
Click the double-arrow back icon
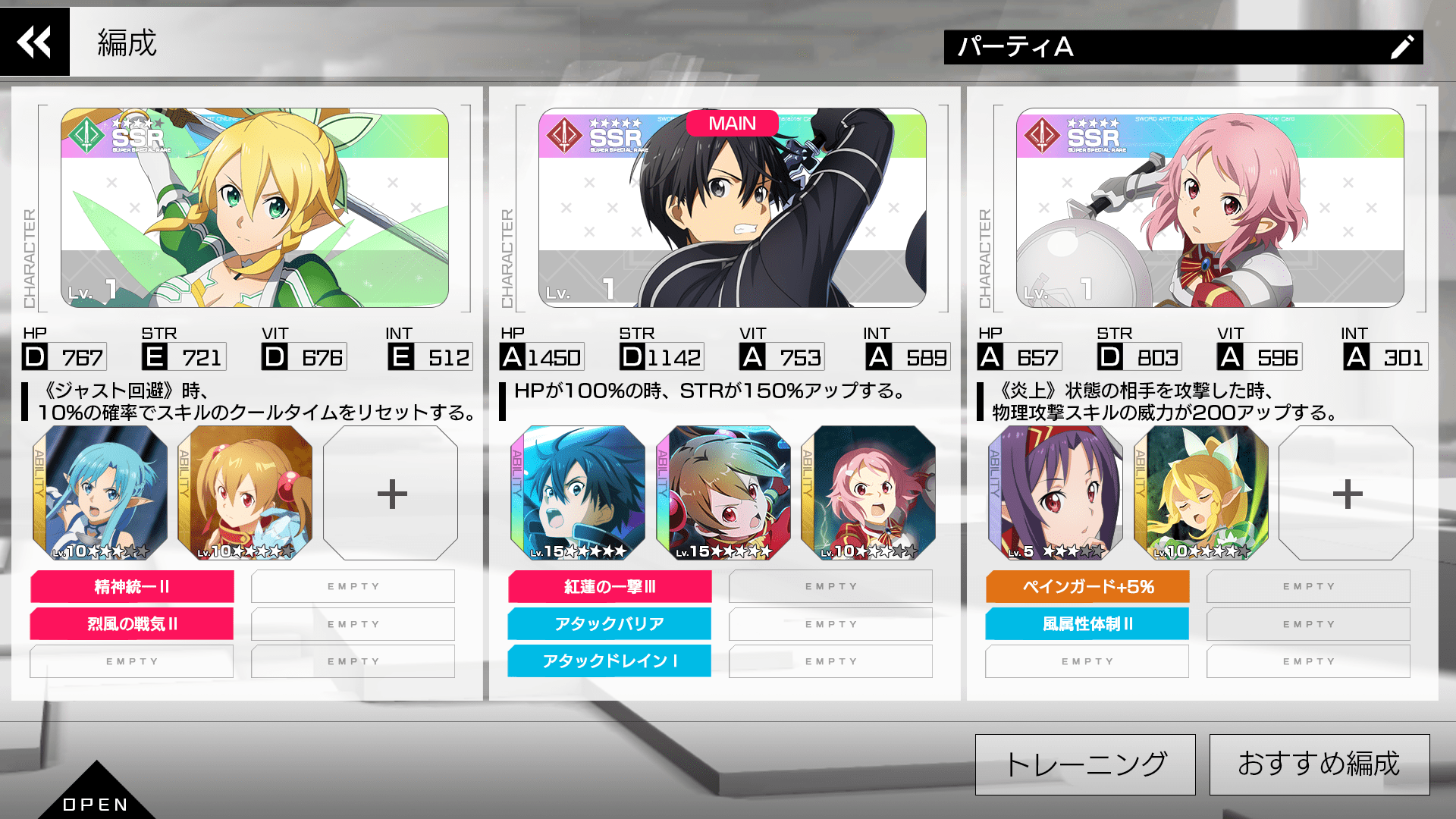(x=34, y=42)
